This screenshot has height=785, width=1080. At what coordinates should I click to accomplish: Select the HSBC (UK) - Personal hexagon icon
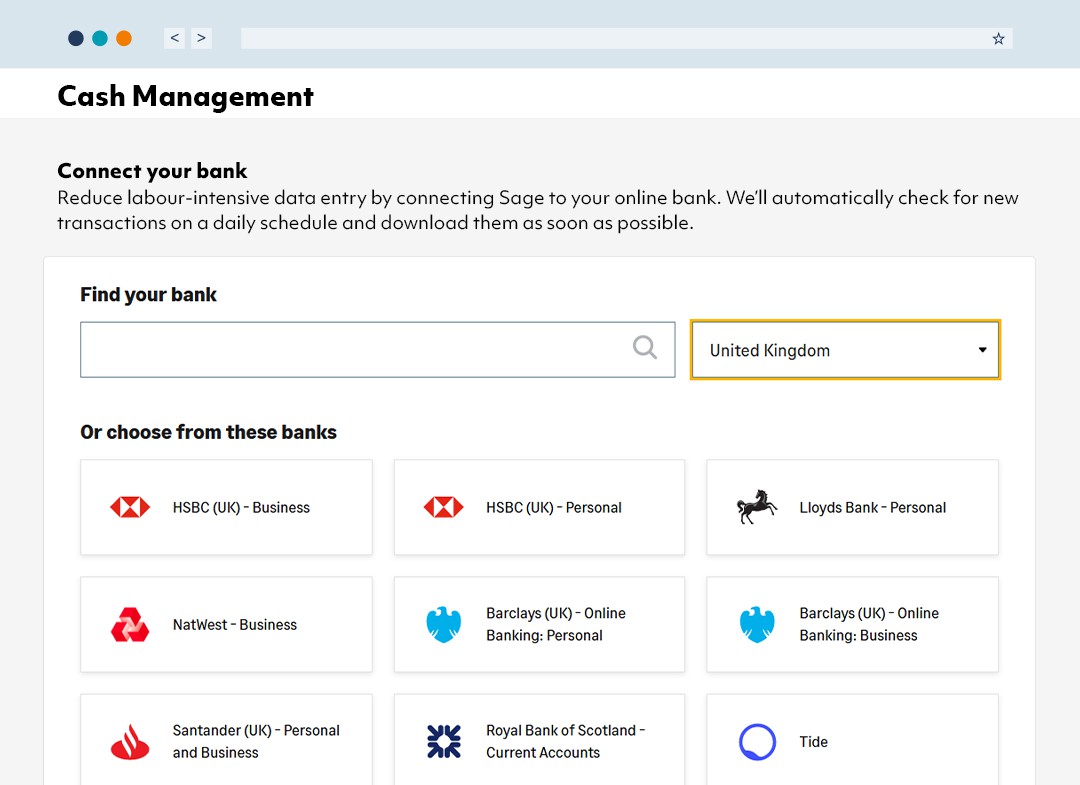pos(443,507)
